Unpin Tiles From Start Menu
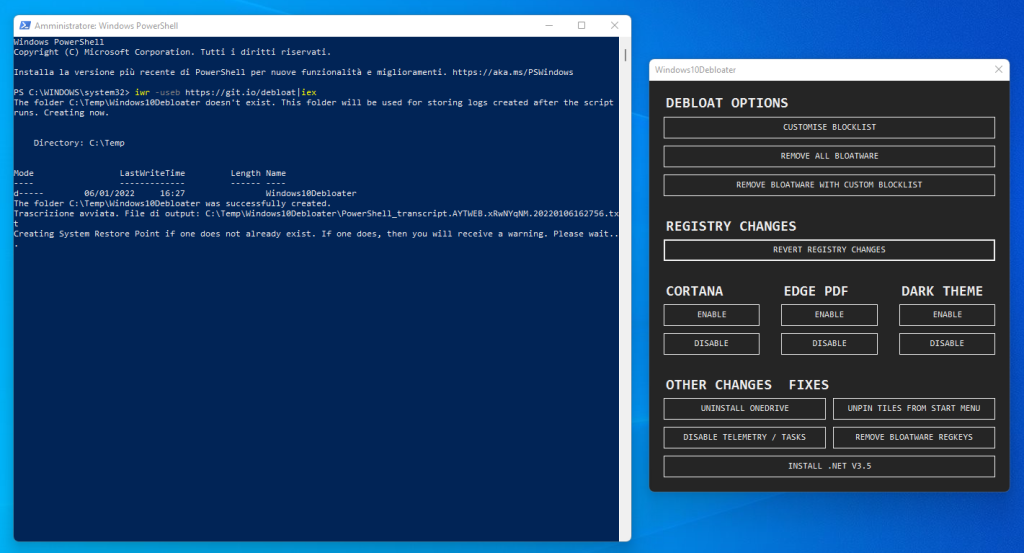This screenshot has width=1024, height=553. tap(913, 409)
